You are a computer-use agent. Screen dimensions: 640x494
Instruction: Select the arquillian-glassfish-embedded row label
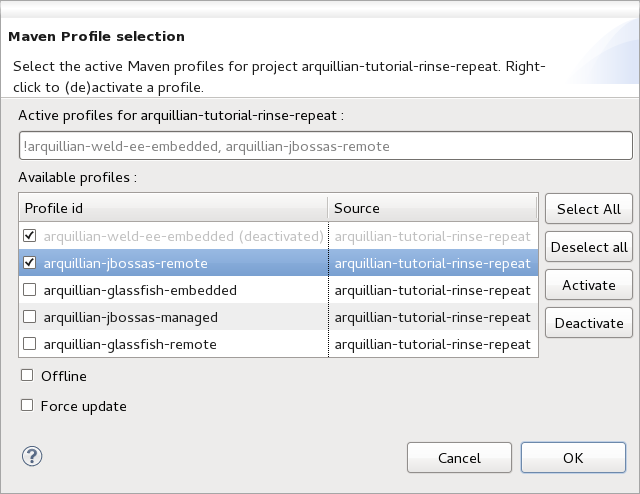(x=139, y=290)
